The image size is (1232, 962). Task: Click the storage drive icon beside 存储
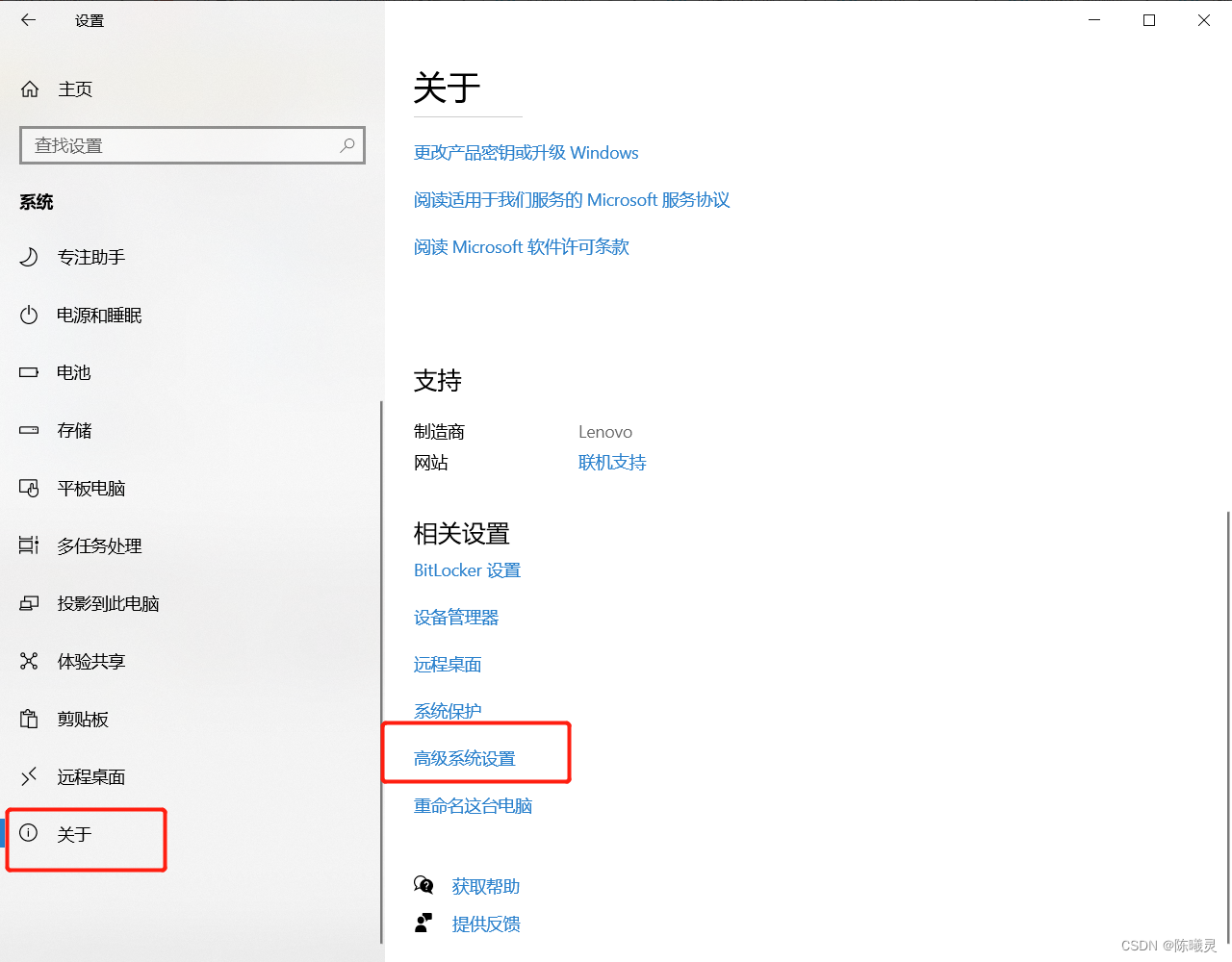(29, 430)
